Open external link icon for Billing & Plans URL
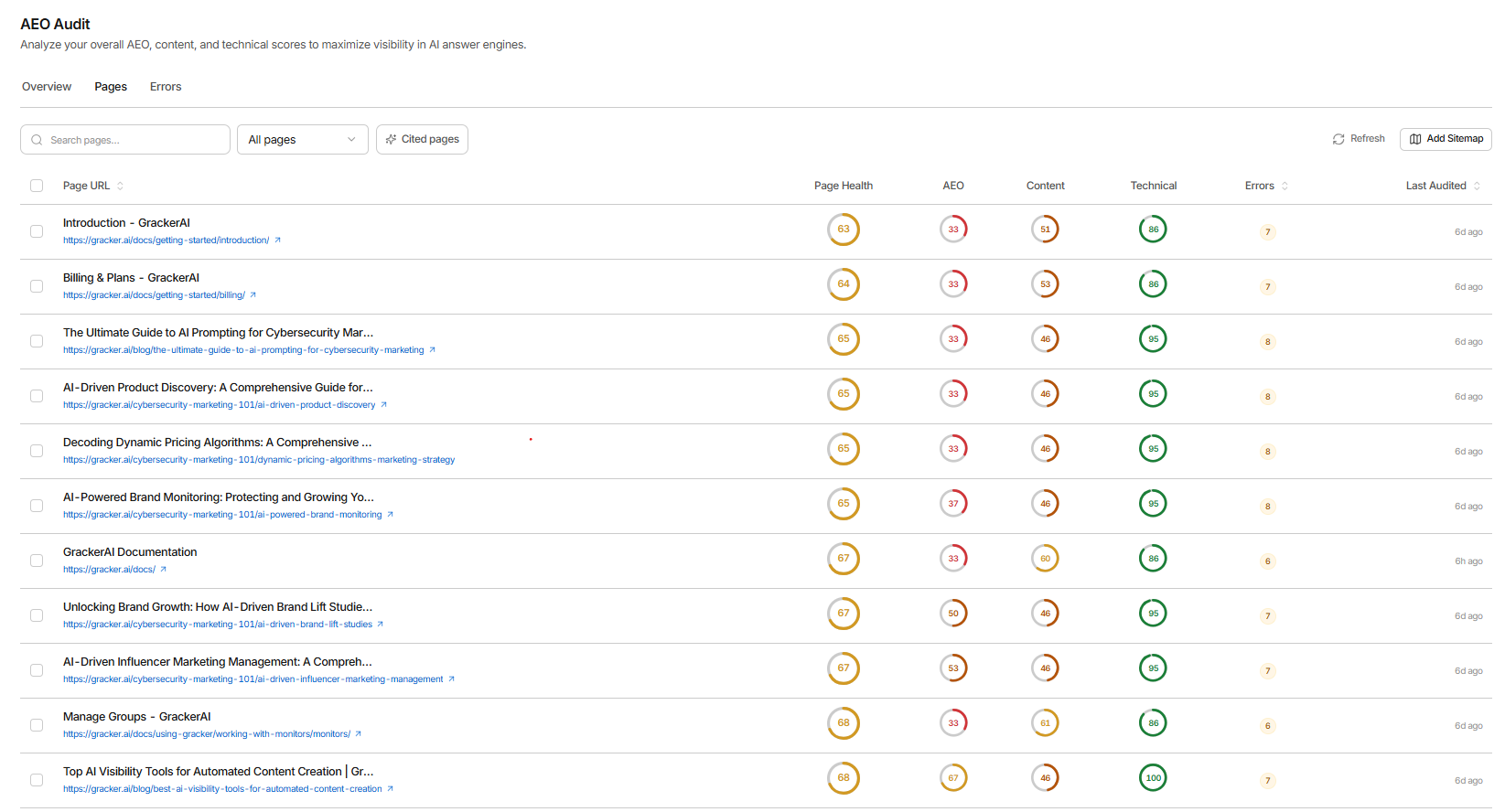This screenshot has height=812, width=1505. 253,295
